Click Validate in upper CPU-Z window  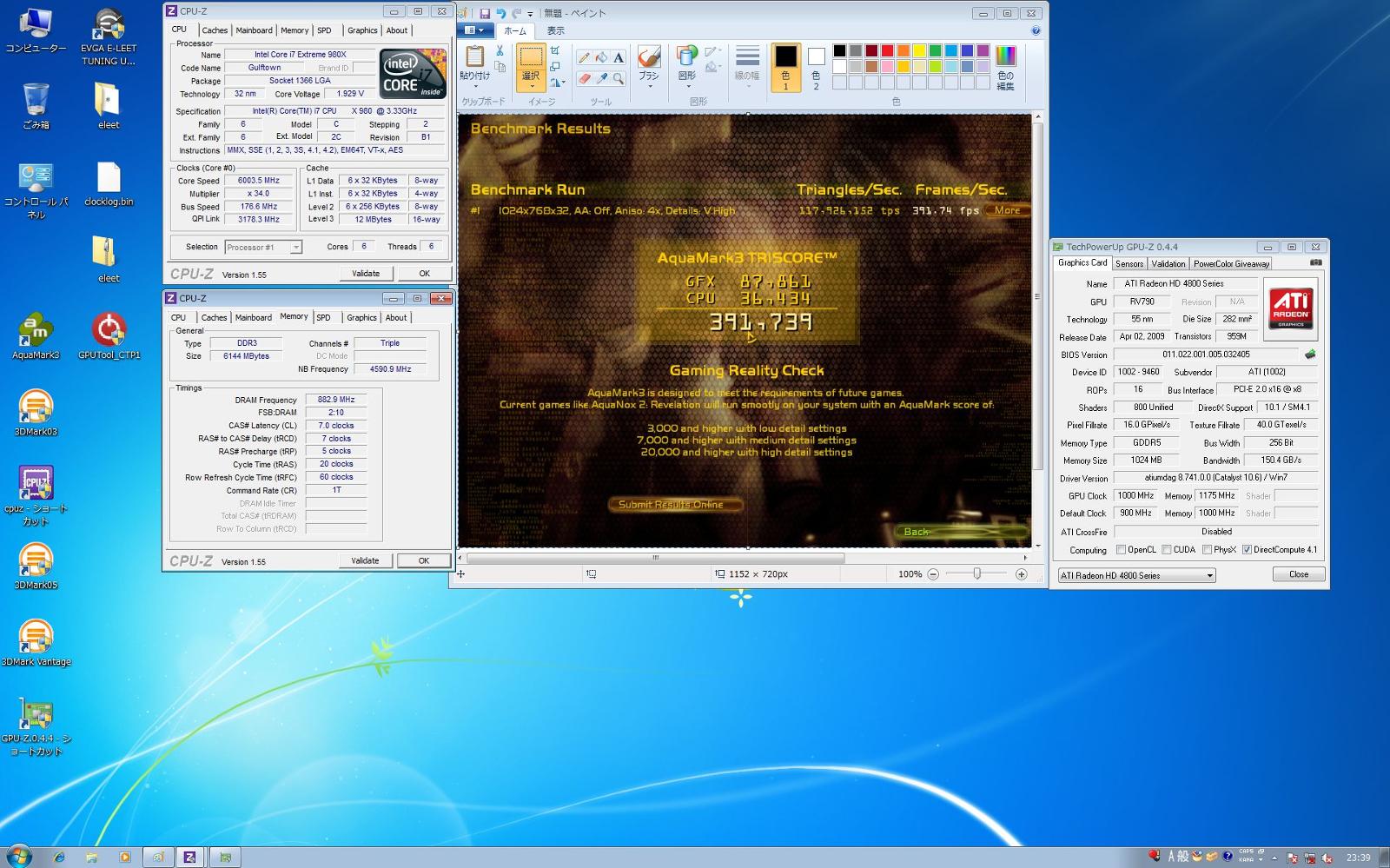click(x=366, y=273)
